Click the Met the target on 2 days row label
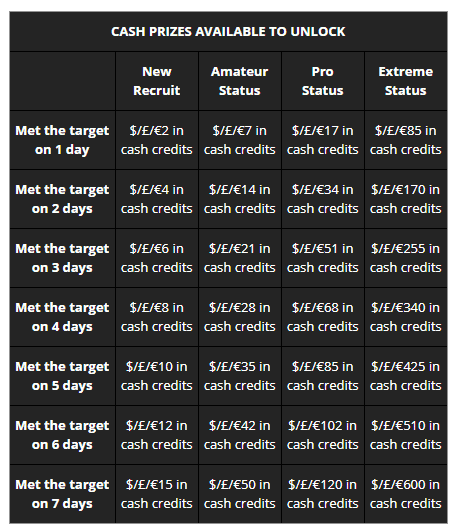 pyautogui.click(x=62, y=199)
